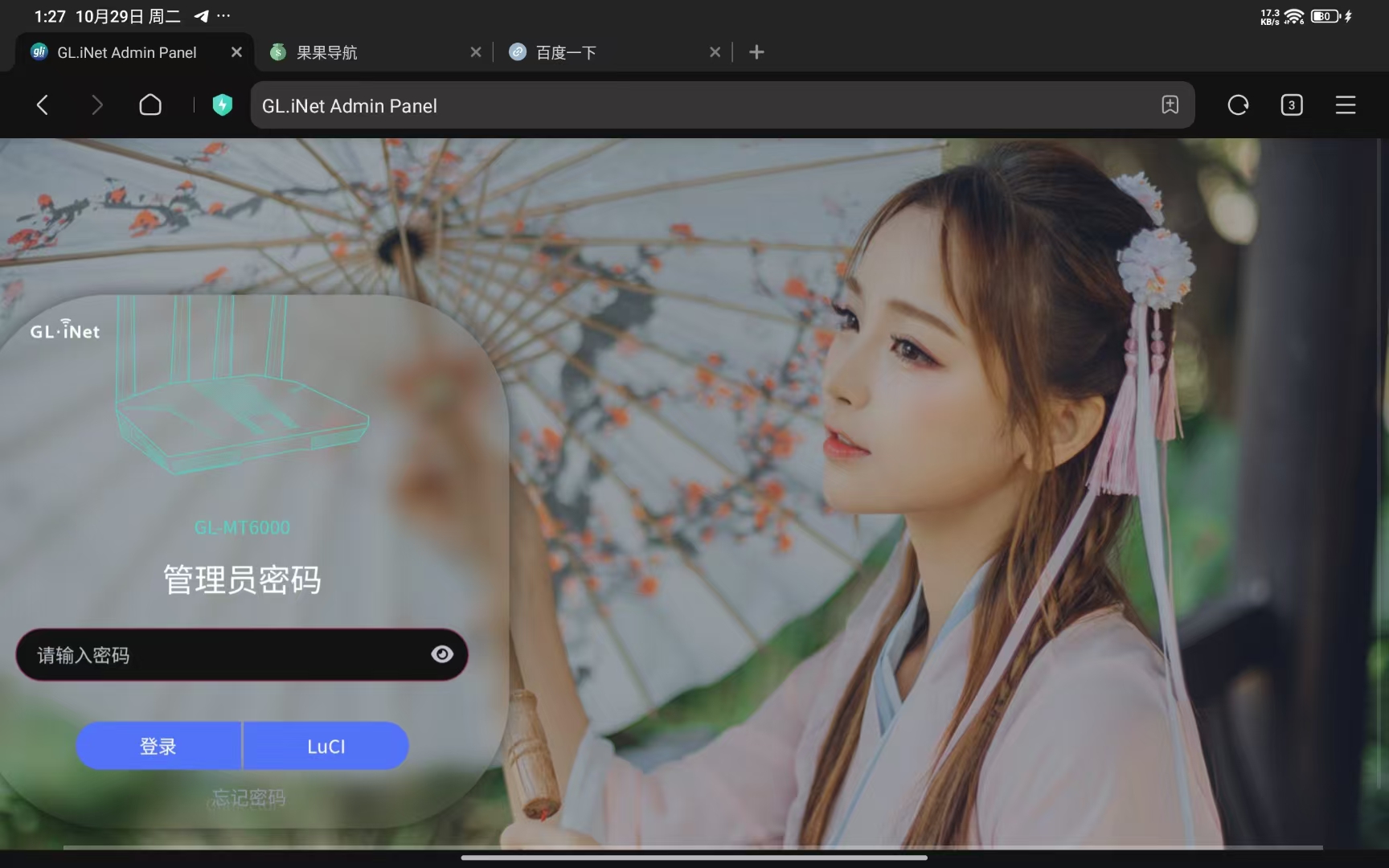Open the tab switcher showing 3 tabs

point(1292,104)
